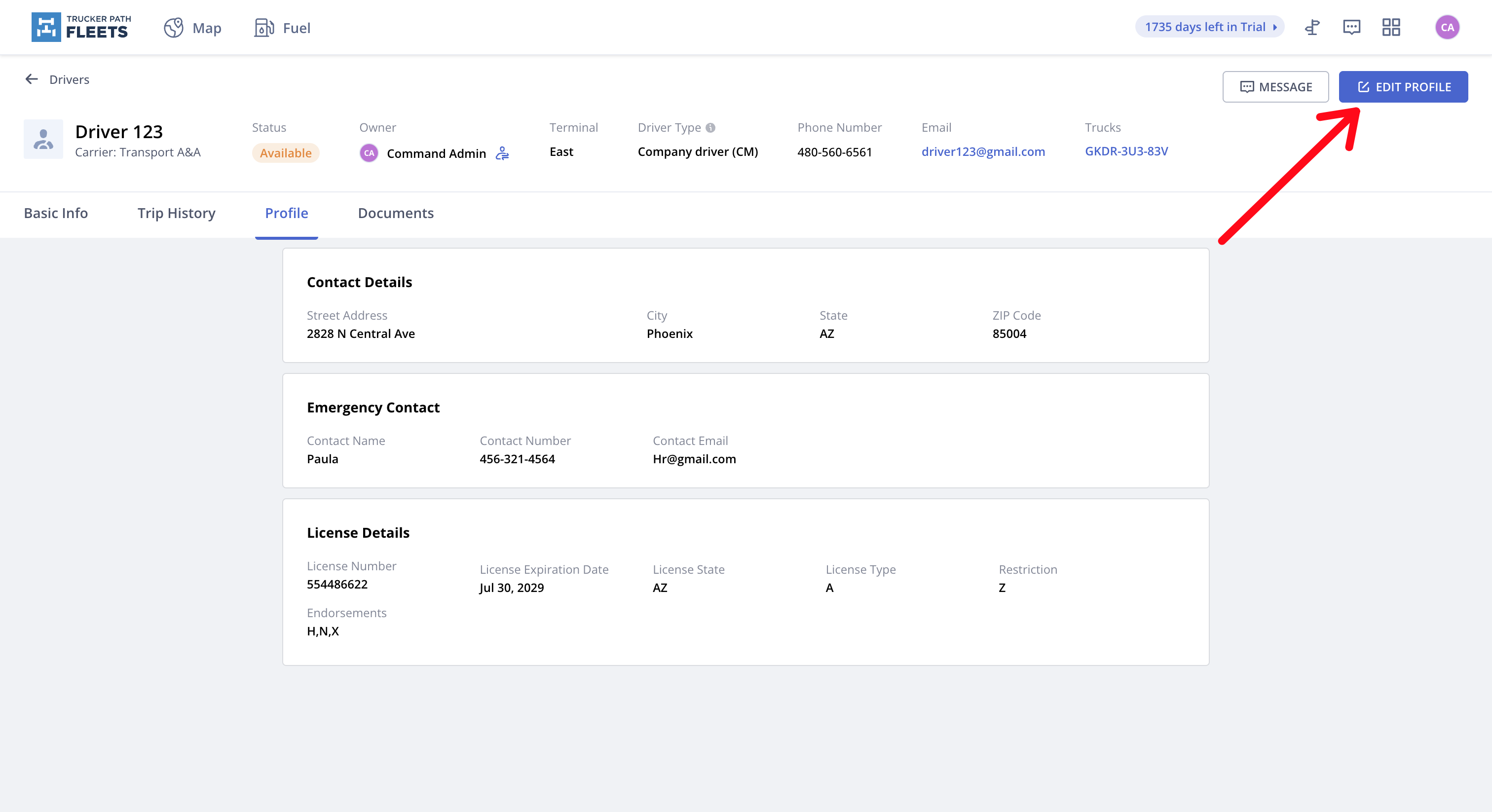Click the reassign owner icon
This screenshot has height=812, width=1492.
tap(502, 153)
